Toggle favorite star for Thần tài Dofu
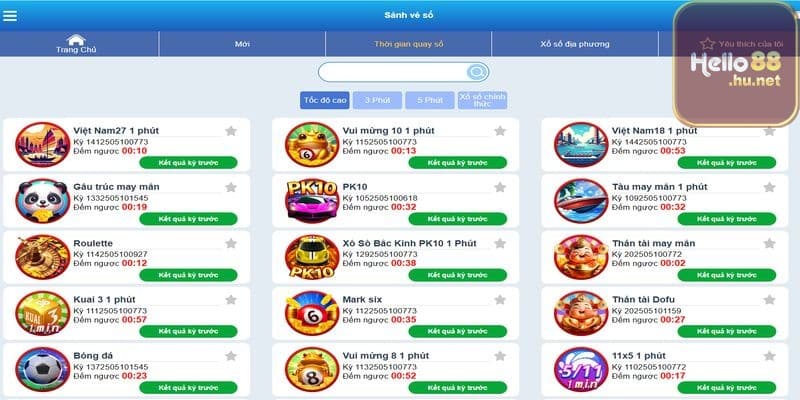The width and height of the screenshot is (800, 400). [x=769, y=299]
